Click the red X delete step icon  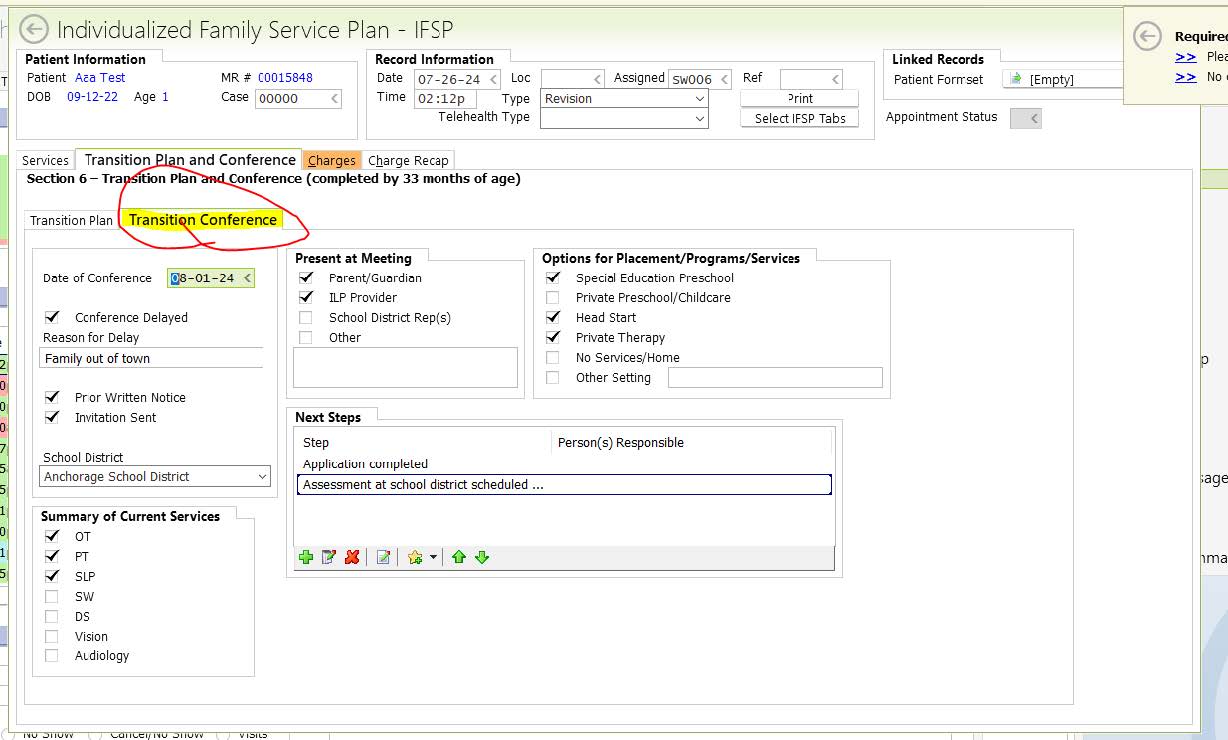tap(352, 558)
